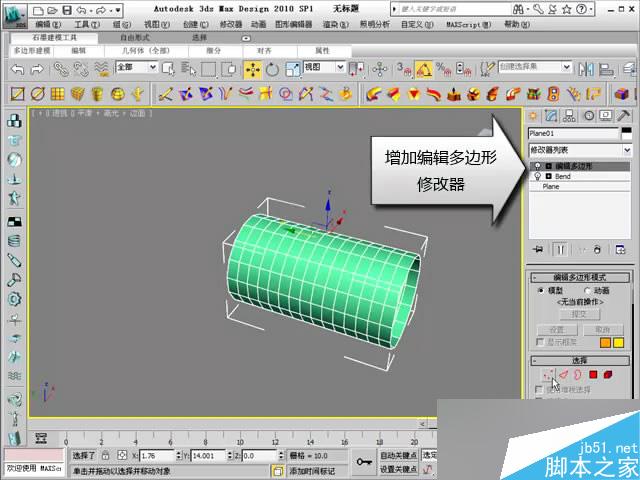The width and height of the screenshot is (640, 480).
Task: Toggle the Spinner Snap button
Action: click(464, 69)
